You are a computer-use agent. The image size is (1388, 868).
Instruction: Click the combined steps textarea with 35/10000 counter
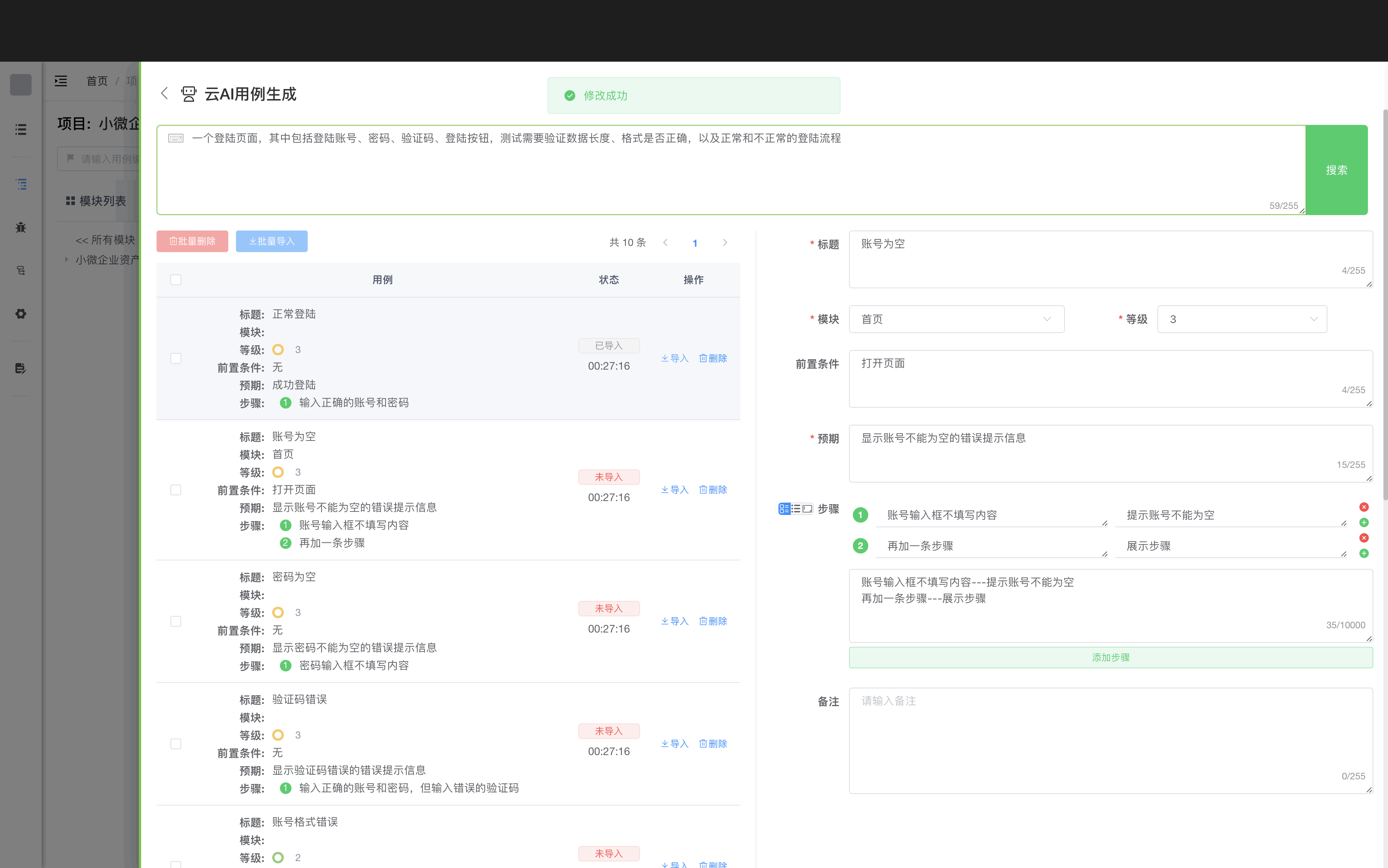click(x=1111, y=606)
